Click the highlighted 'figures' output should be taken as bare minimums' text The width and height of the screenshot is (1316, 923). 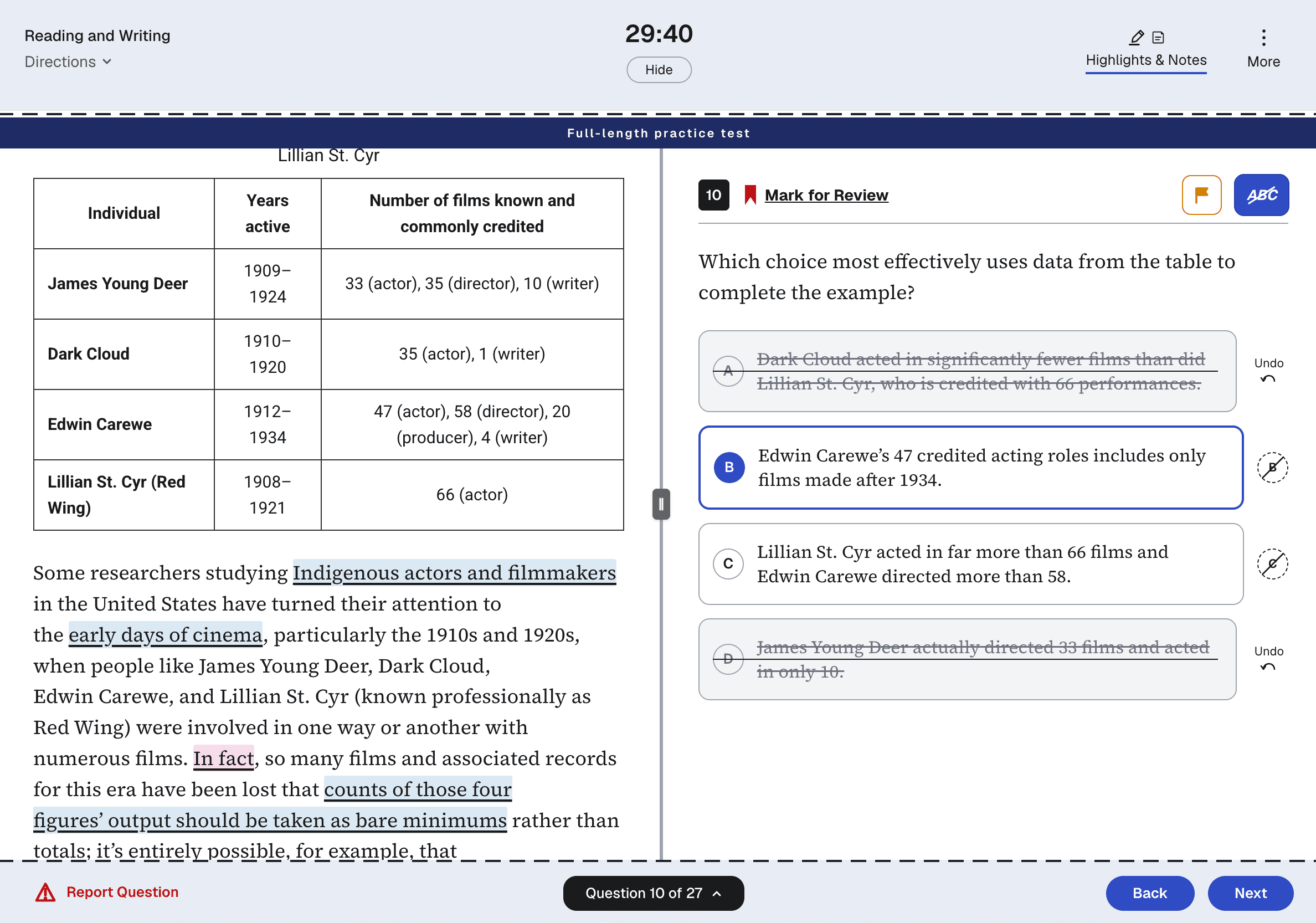click(x=270, y=820)
